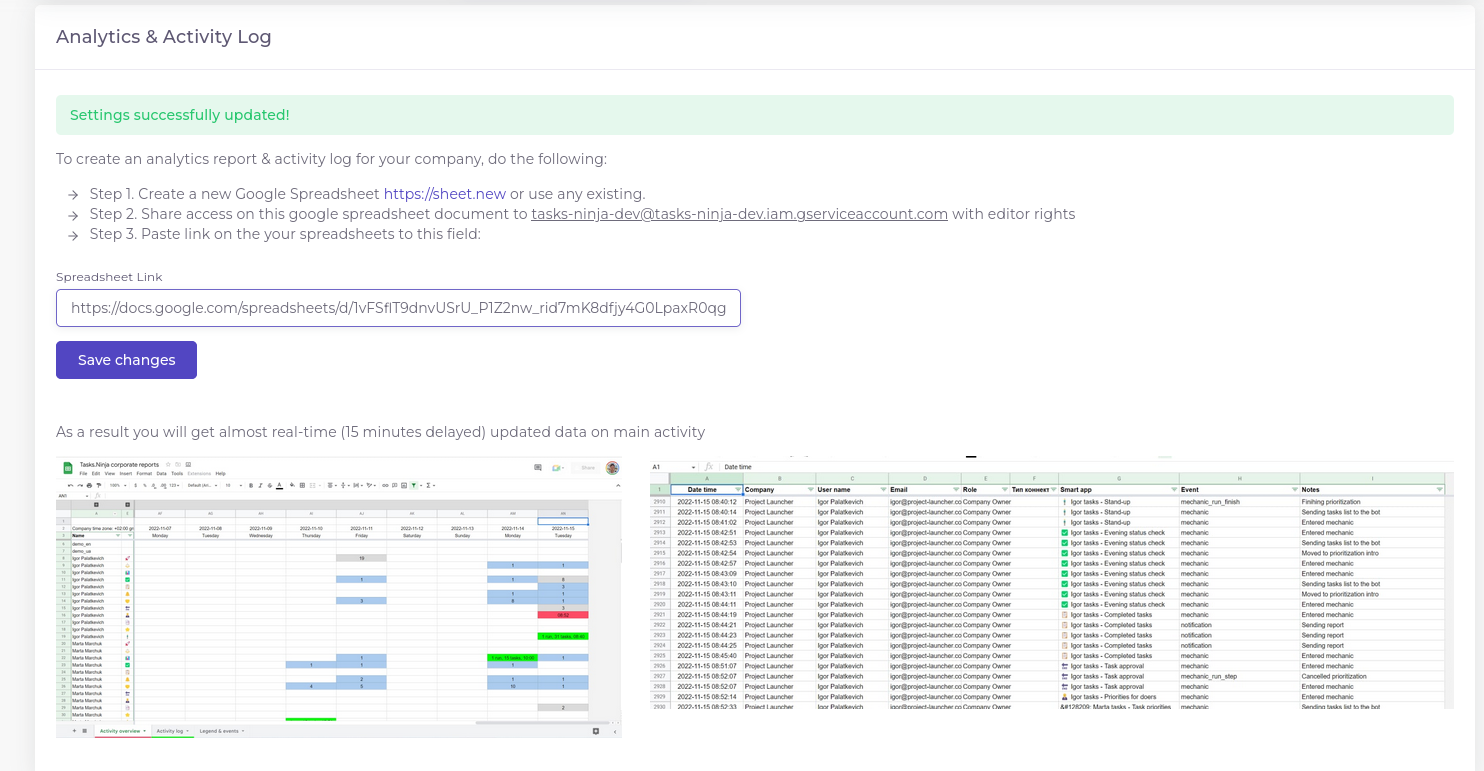Viewport: 1484px width, 771px height.
Task: Open the Date time column filter arrow
Action: 738,490
